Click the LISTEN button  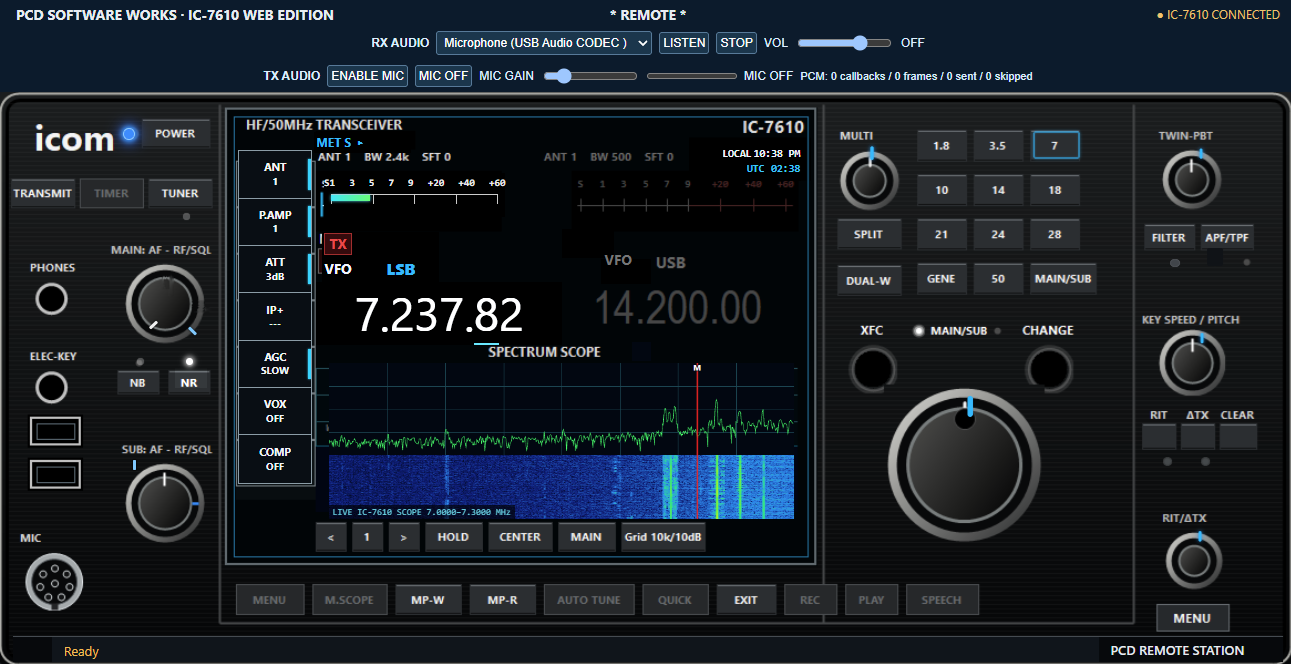684,43
